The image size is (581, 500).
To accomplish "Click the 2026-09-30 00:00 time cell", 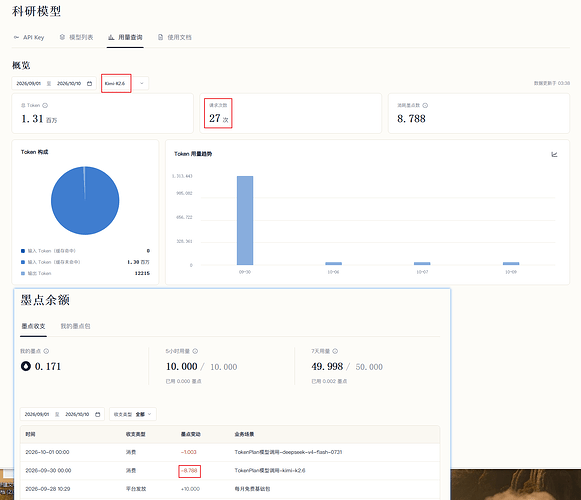I will (x=48, y=470).
